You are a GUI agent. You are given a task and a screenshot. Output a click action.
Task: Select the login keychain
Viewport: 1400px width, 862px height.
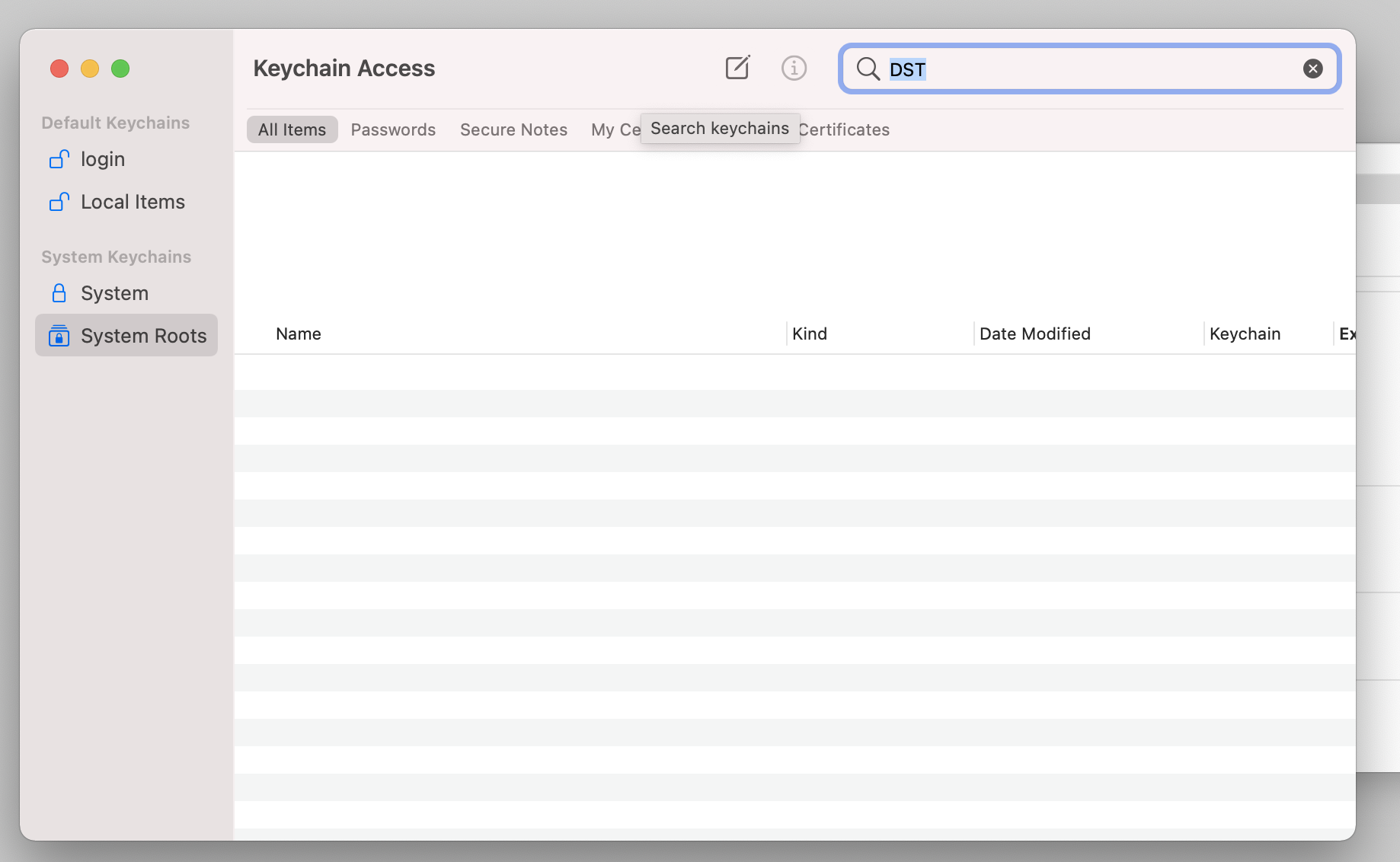[x=126, y=159]
